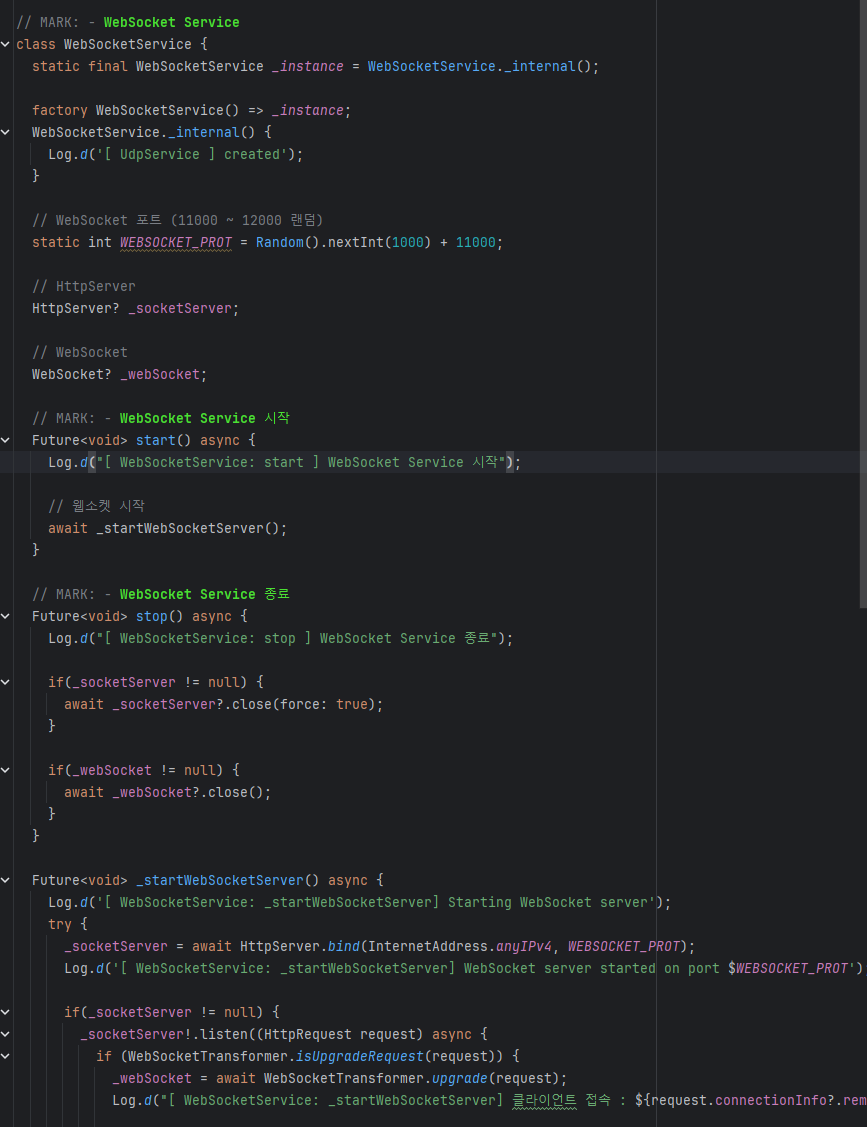Viewport: 867px width, 1127px height.
Task: Fold the WebSocketService._internal() constructor block
Action: tap(5, 132)
